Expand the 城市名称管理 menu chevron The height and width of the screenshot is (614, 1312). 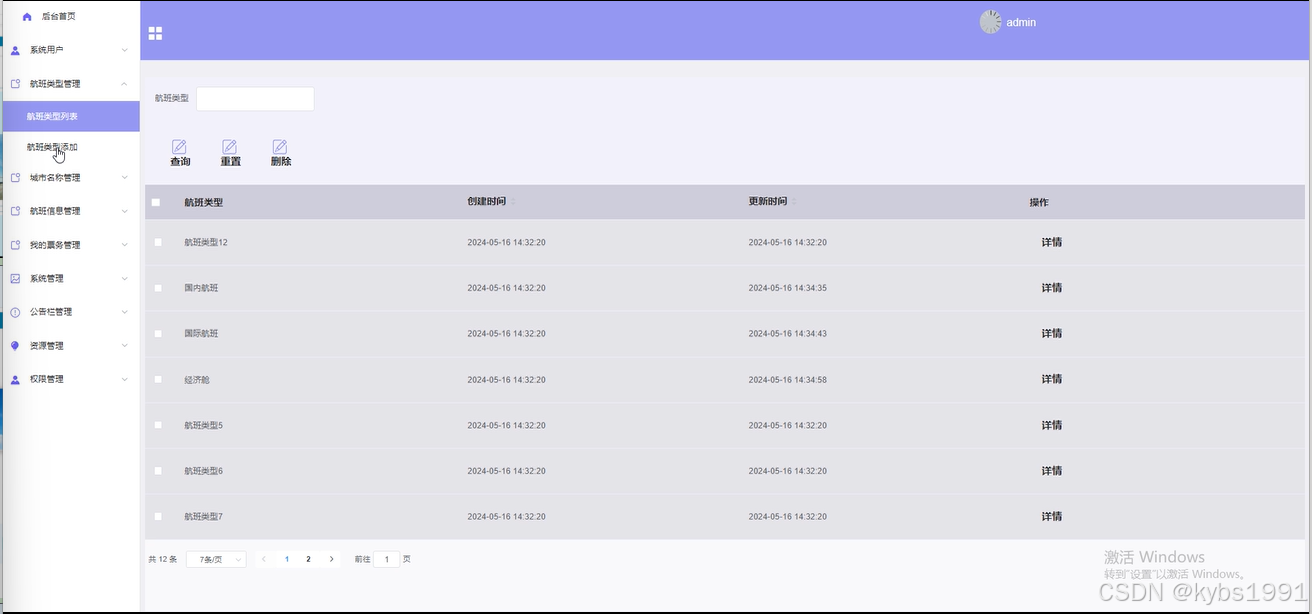click(x=125, y=178)
